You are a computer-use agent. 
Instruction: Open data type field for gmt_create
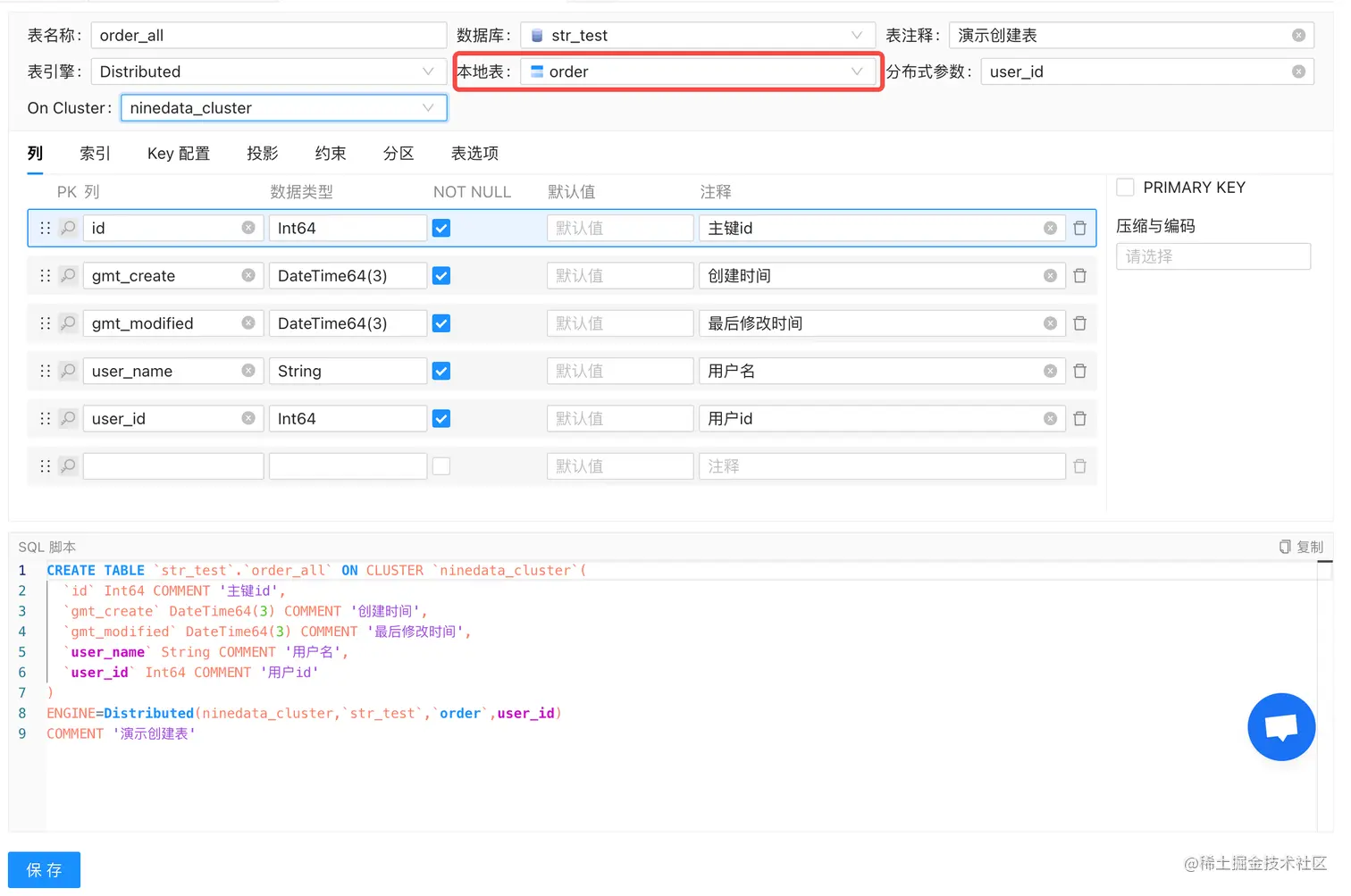coord(348,275)
